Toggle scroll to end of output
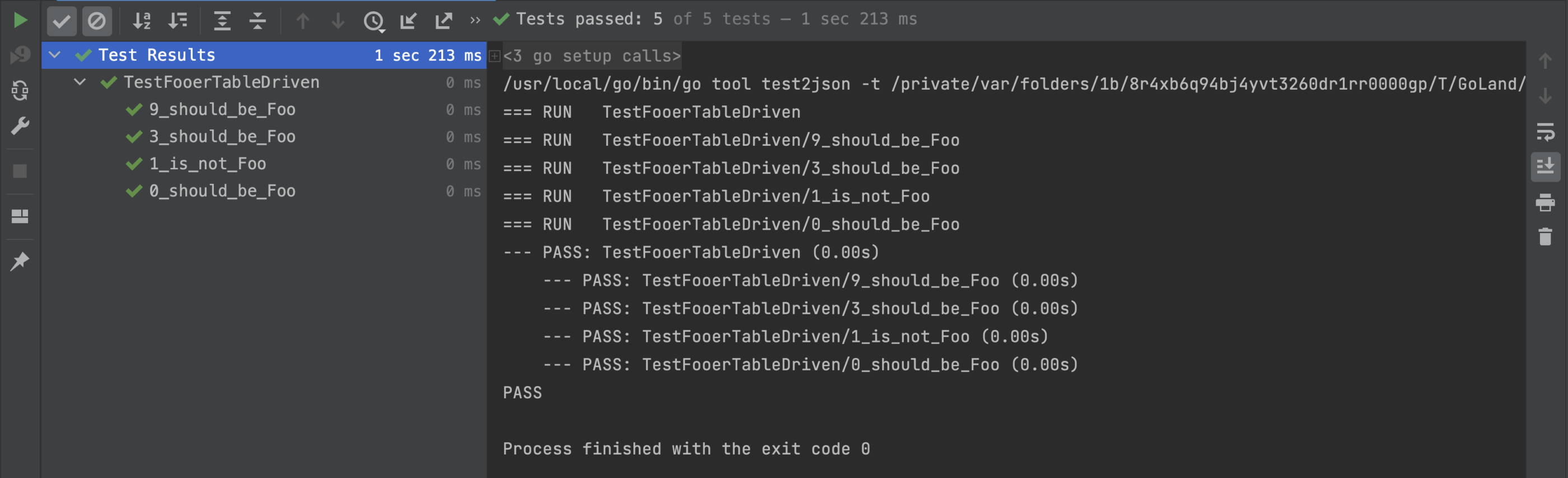 click(x=1545, y=166)
